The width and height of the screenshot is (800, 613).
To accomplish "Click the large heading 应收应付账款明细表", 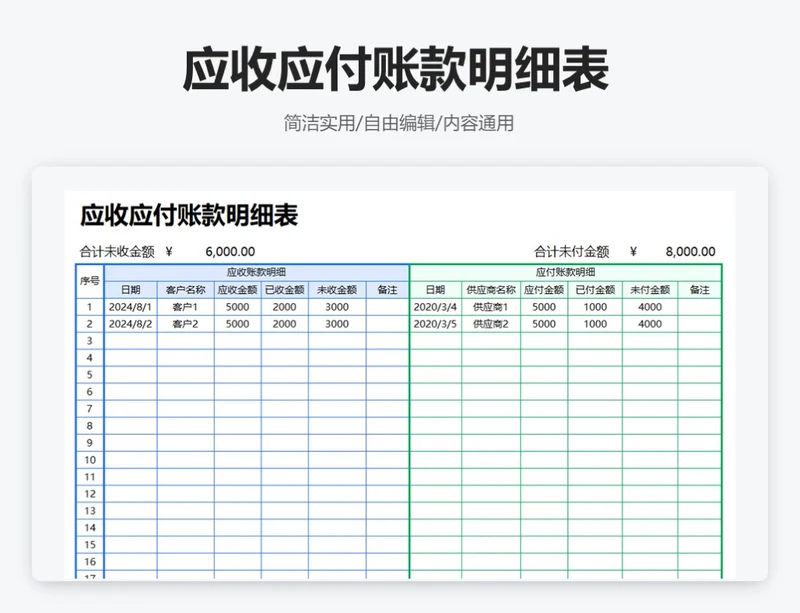I will point(395,68).
